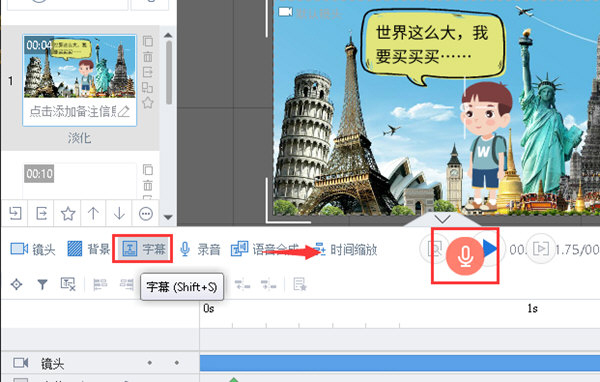Click the 字幕 subtitle toolbar button
Image resolution: width=600 pixels, height=382 pixels.
click(x=143, y=249)
